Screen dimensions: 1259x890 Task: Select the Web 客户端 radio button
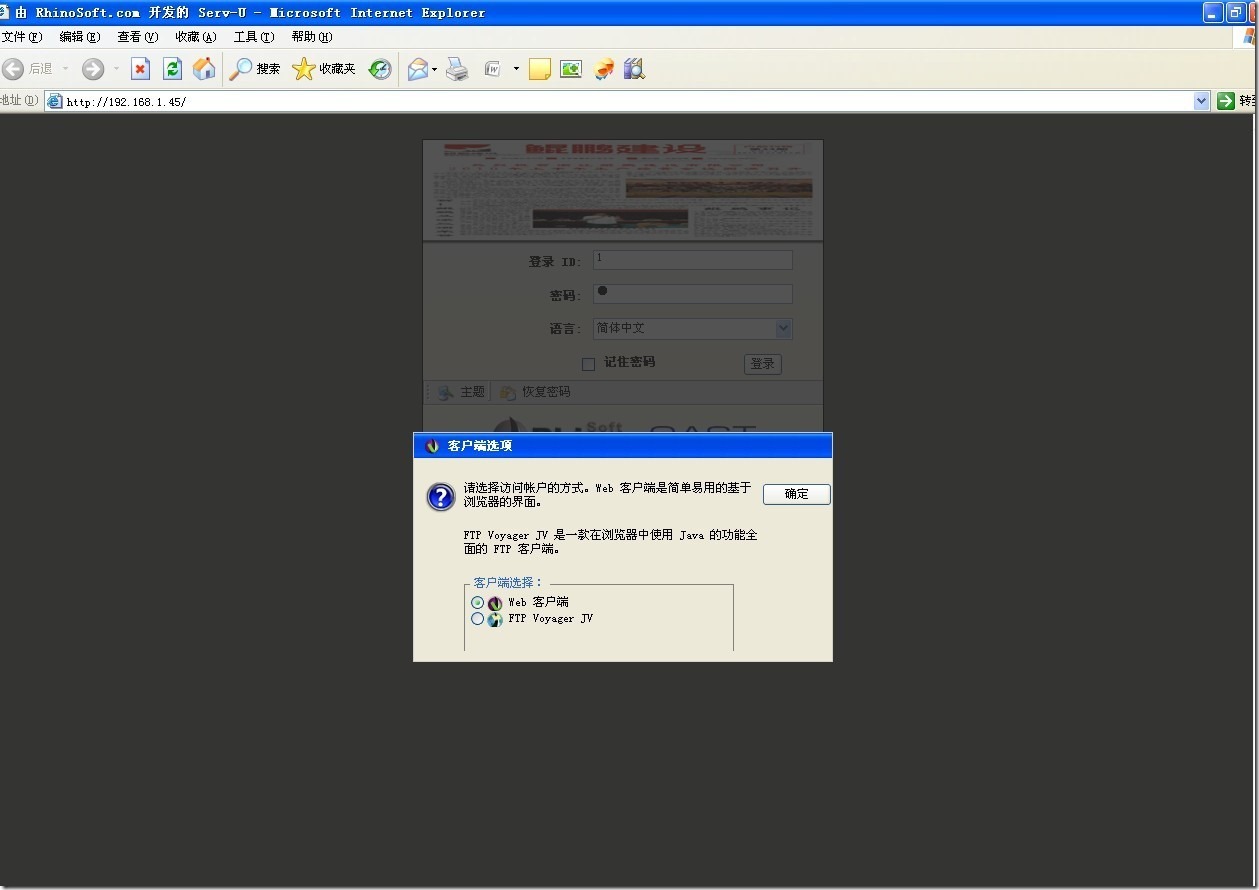point(478,603)
